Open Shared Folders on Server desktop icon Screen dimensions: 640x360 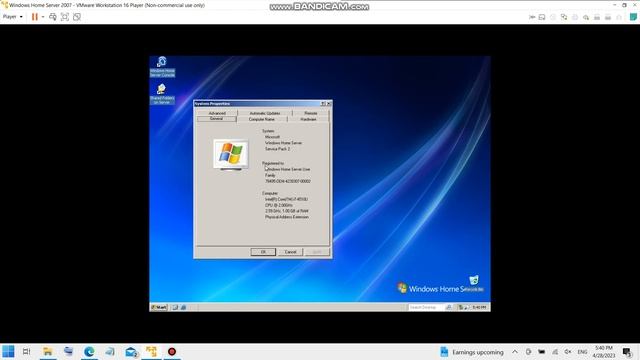(x=162, y=94)
